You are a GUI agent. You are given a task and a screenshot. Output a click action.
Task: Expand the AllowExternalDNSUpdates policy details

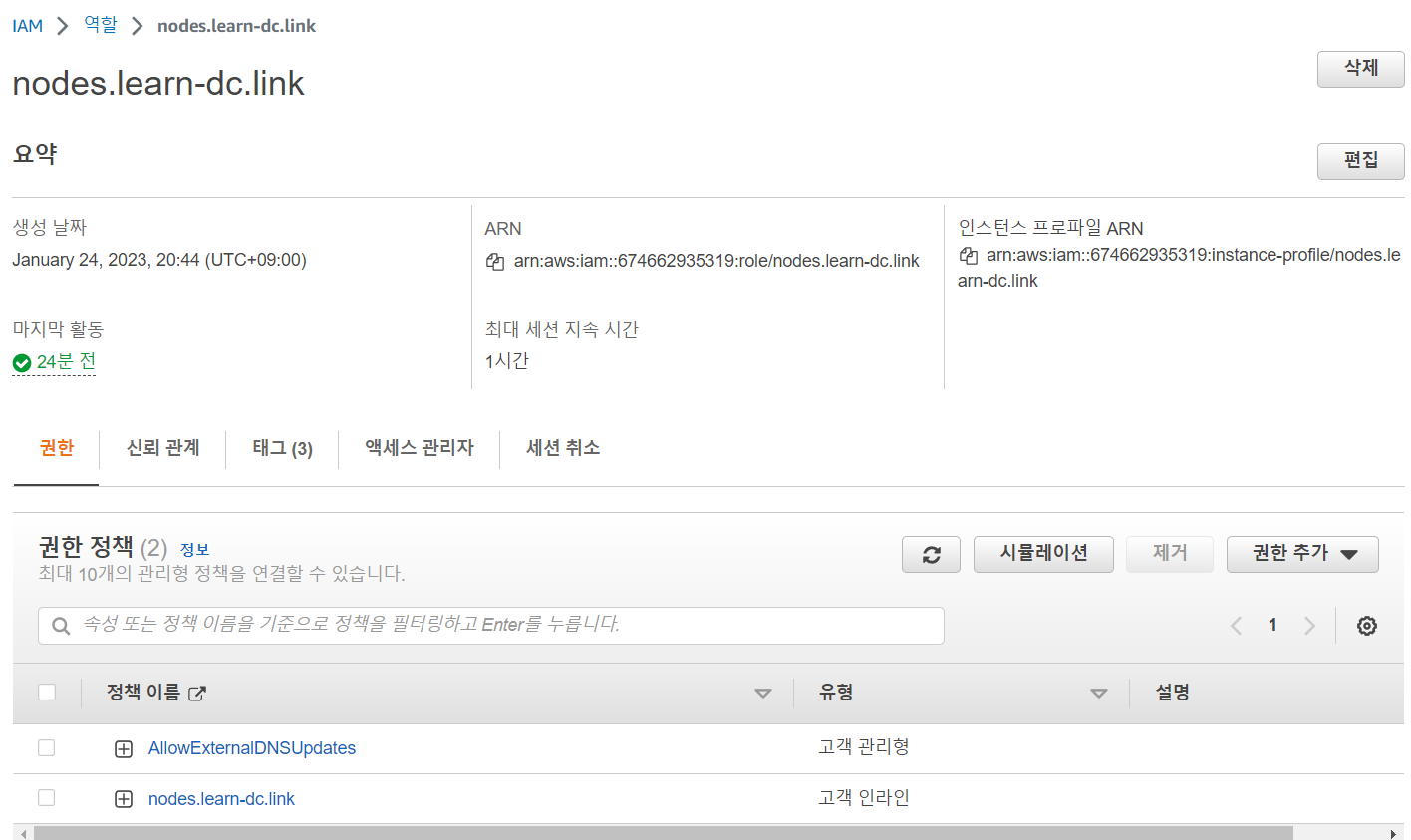123,747
